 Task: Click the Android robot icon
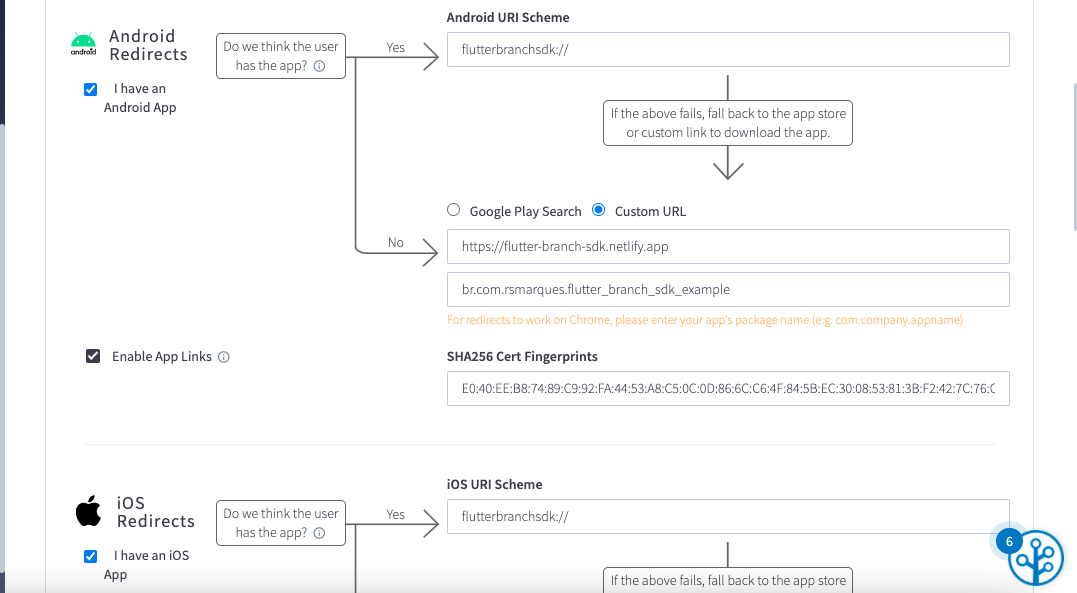click(83, 43)
